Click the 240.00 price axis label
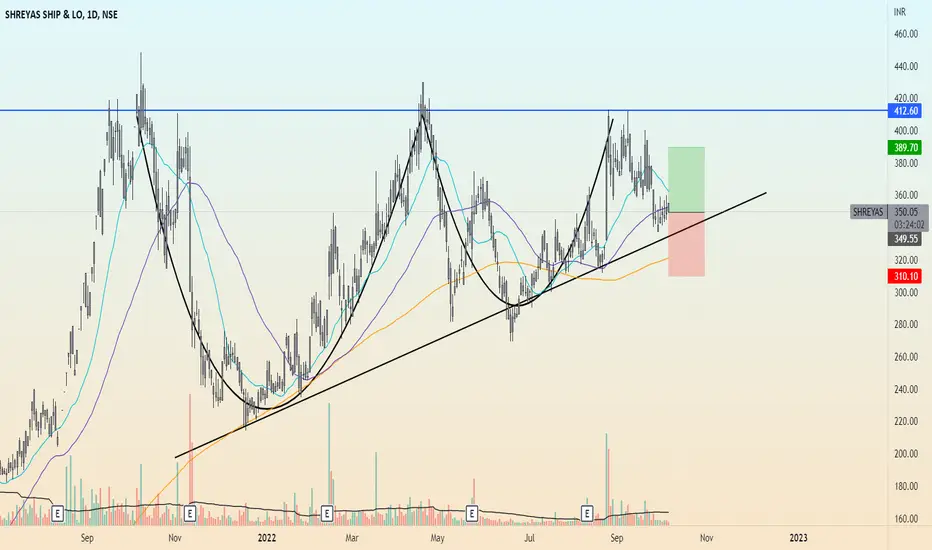The image size is (932, 550). (x=906, y=389)
